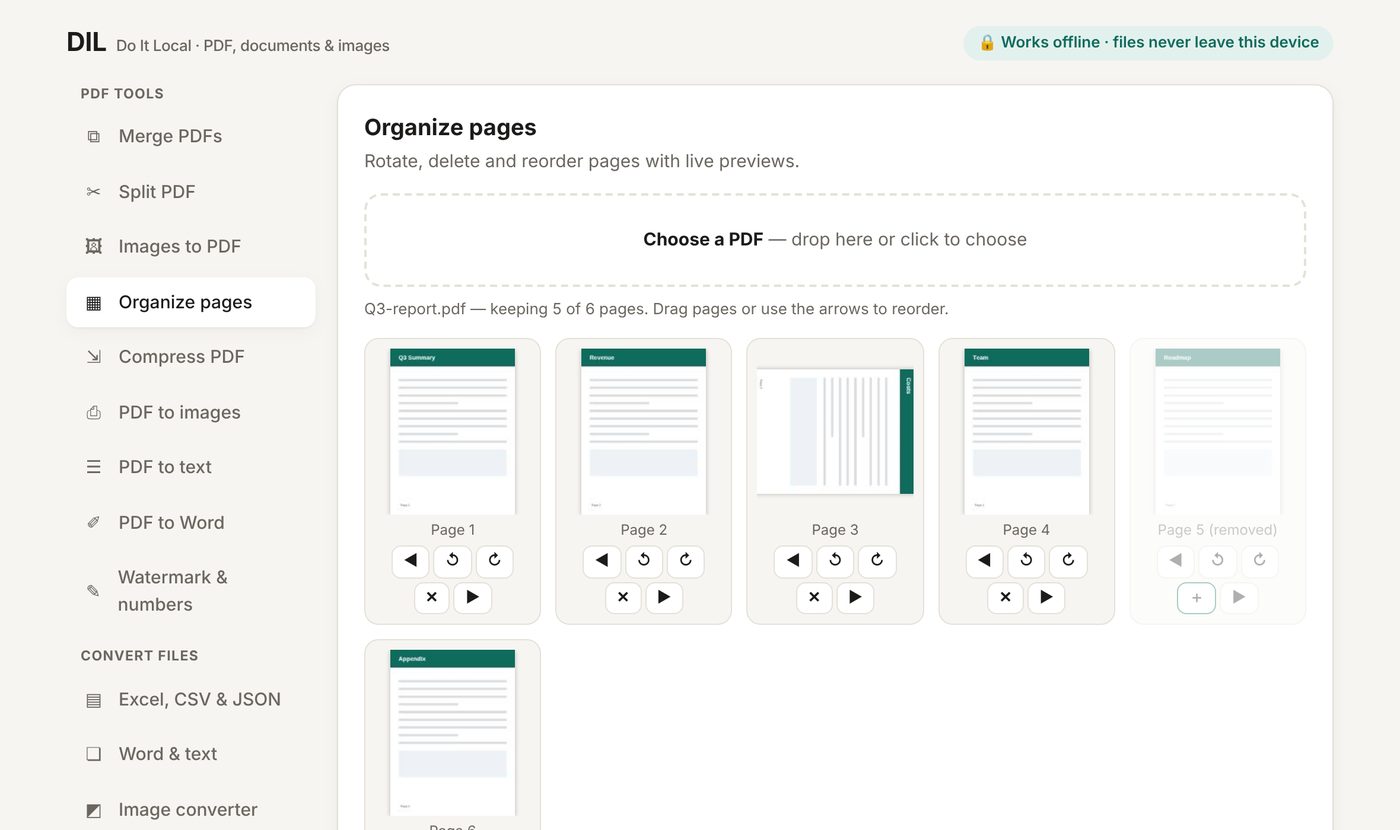Remove Page 3 with its X button

pyautogui.click(x=814, y=598)
